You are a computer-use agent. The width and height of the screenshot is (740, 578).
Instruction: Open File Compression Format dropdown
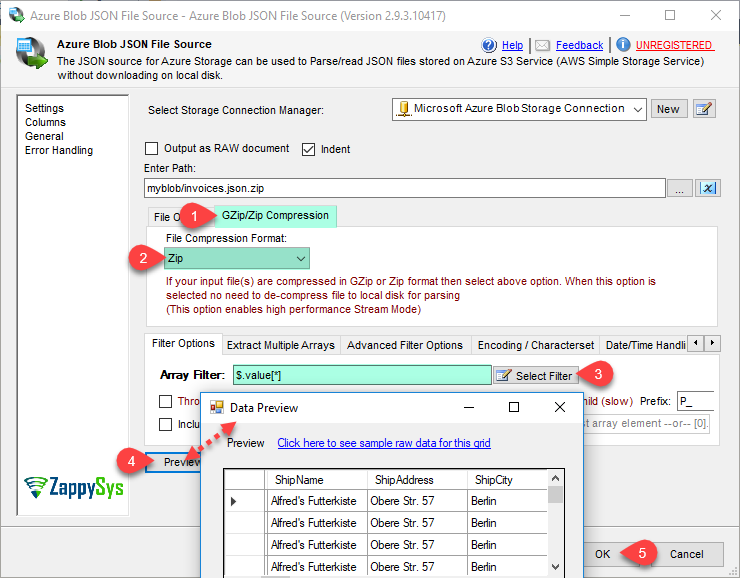[237, 258]
